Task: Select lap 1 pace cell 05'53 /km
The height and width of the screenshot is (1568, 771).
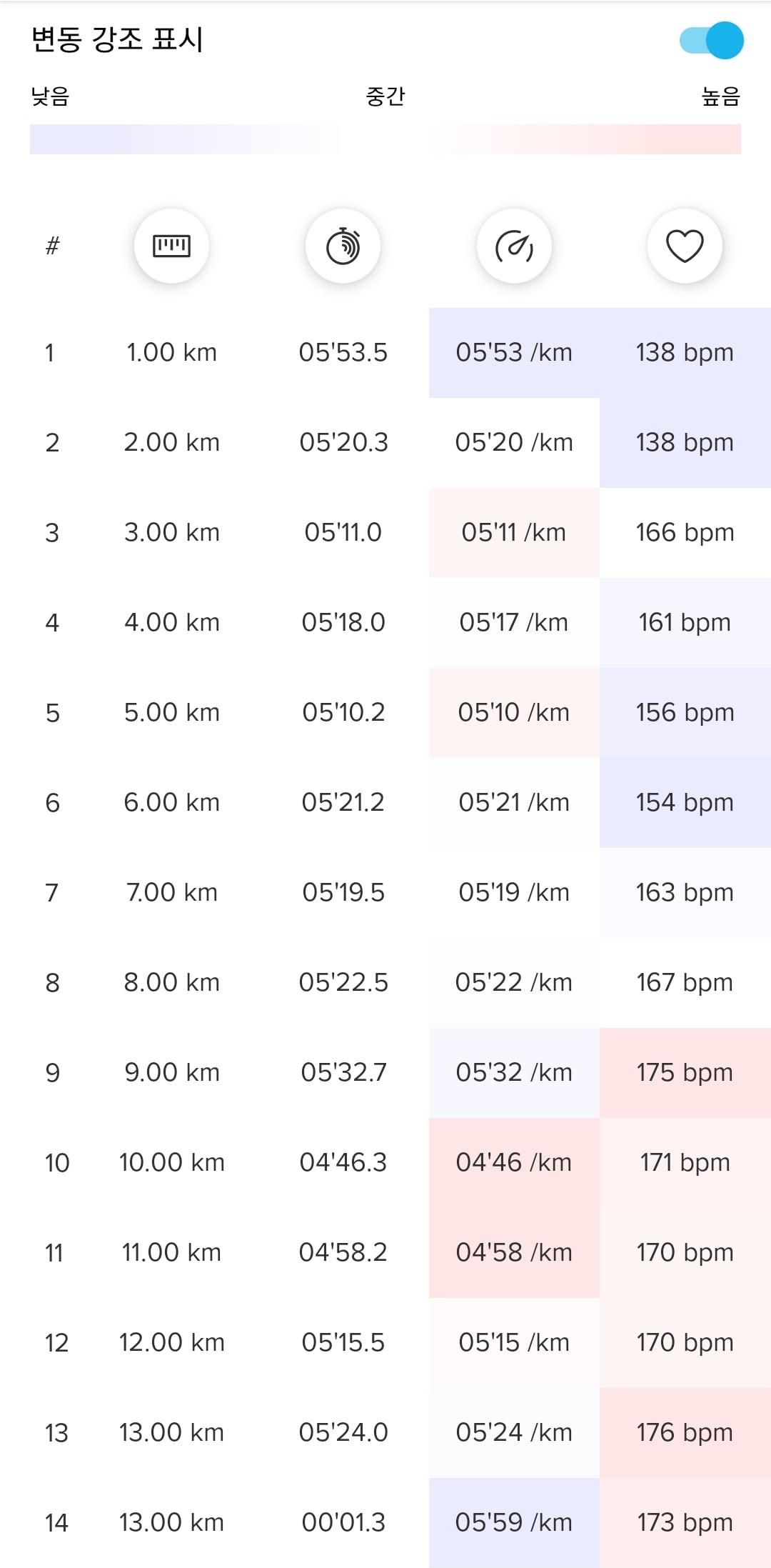Action: [x=514, y=353]
